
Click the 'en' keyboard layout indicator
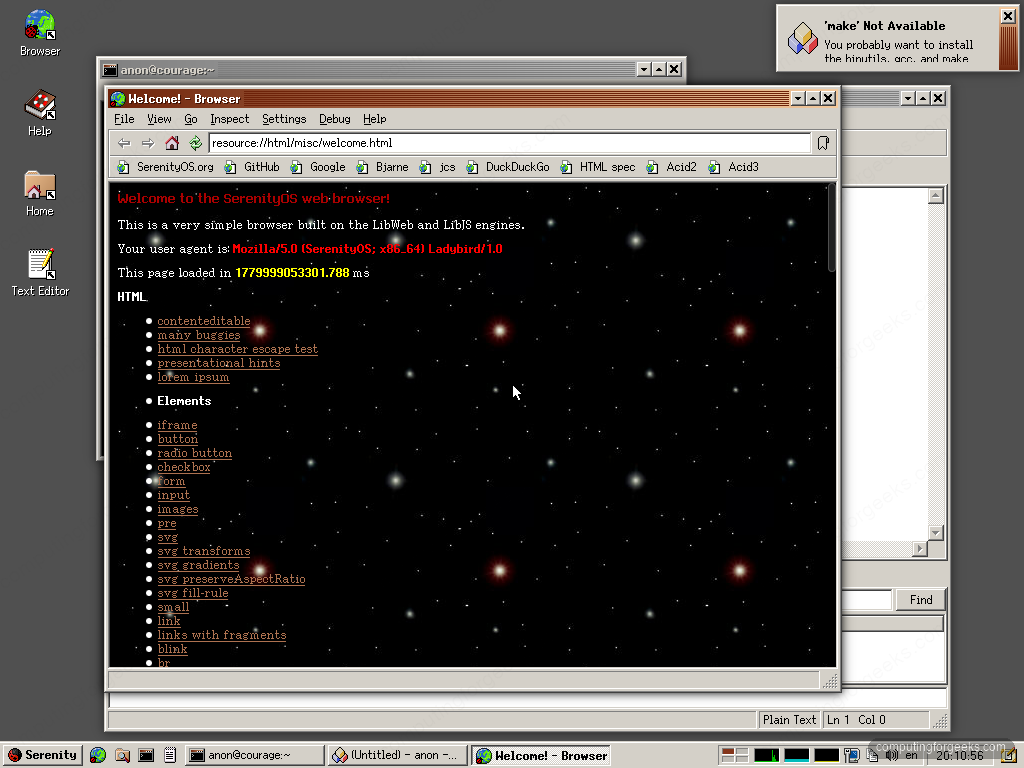[x=911, y=755]
